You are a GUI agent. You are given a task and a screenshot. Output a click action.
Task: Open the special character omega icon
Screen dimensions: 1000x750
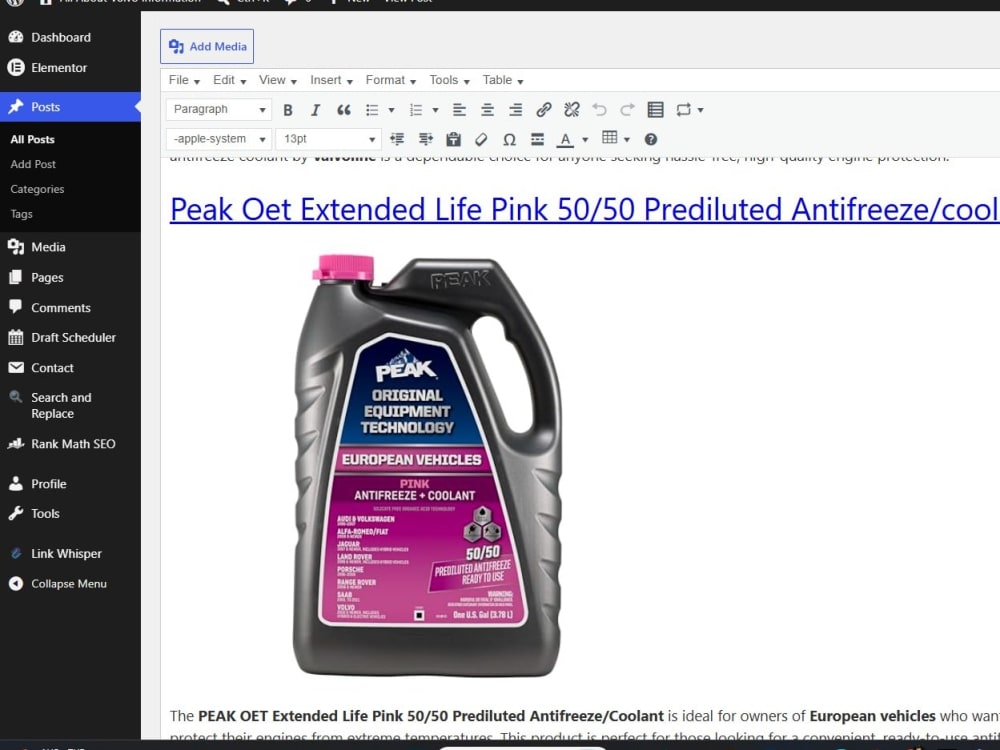510,139
